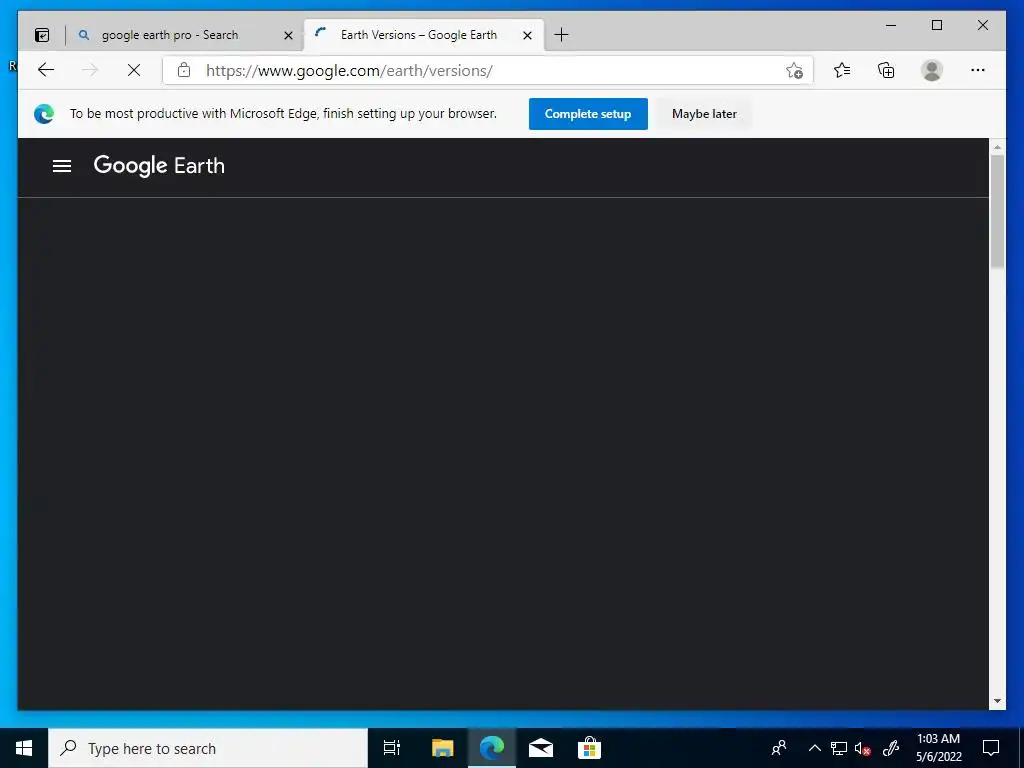
Task: Open File Explorer from the taskbar
Action: click(442, 748)
